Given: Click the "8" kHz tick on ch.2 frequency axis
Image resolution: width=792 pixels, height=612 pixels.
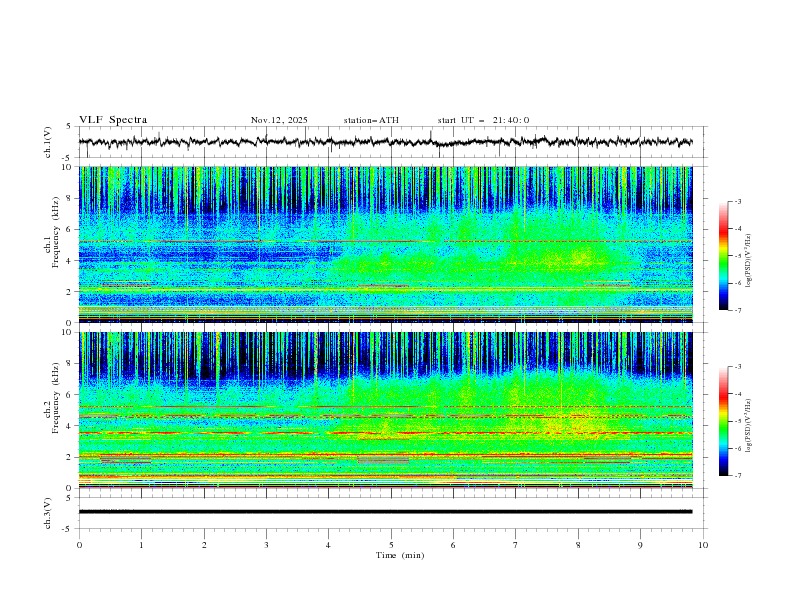Looking at the screenshot, I should click(71, 364).
